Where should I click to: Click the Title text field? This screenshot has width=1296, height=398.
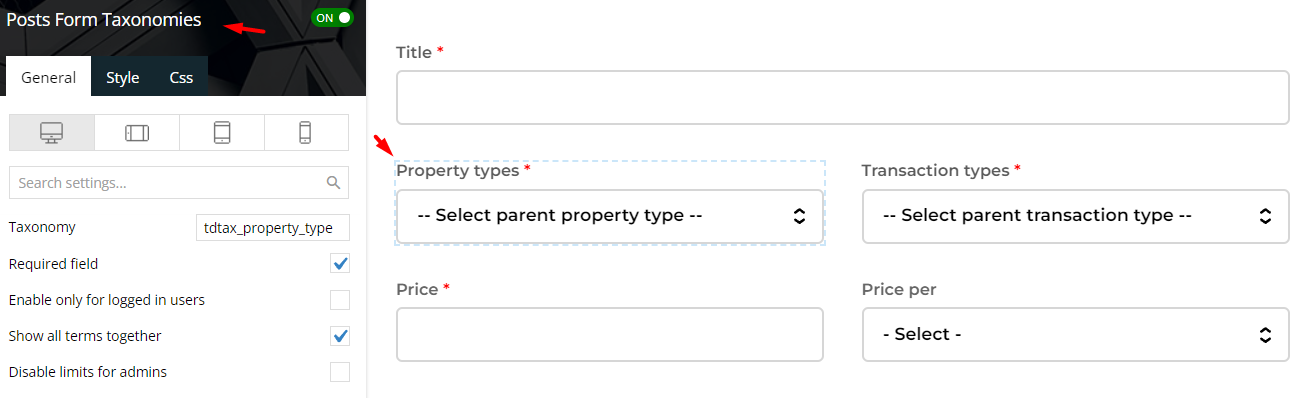click(843, 97)
